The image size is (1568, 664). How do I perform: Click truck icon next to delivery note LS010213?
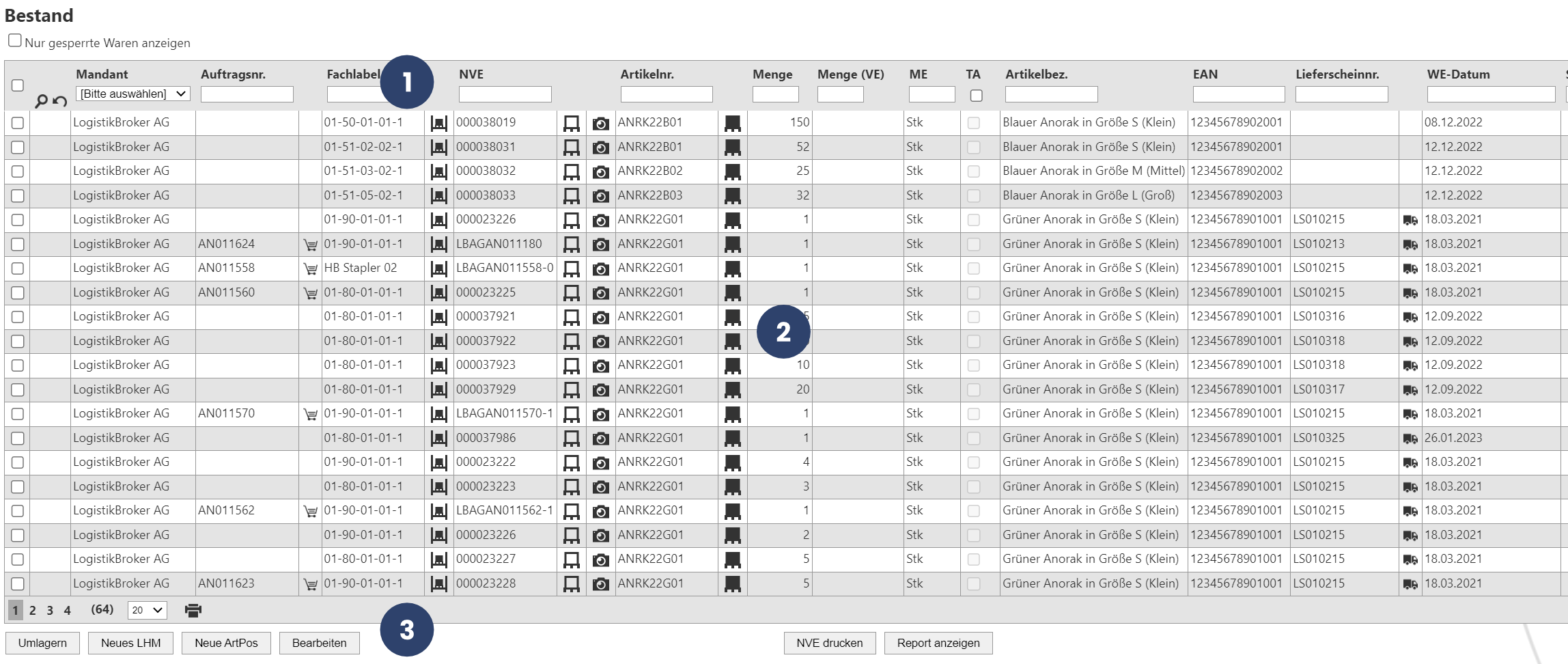[1410, 245]
